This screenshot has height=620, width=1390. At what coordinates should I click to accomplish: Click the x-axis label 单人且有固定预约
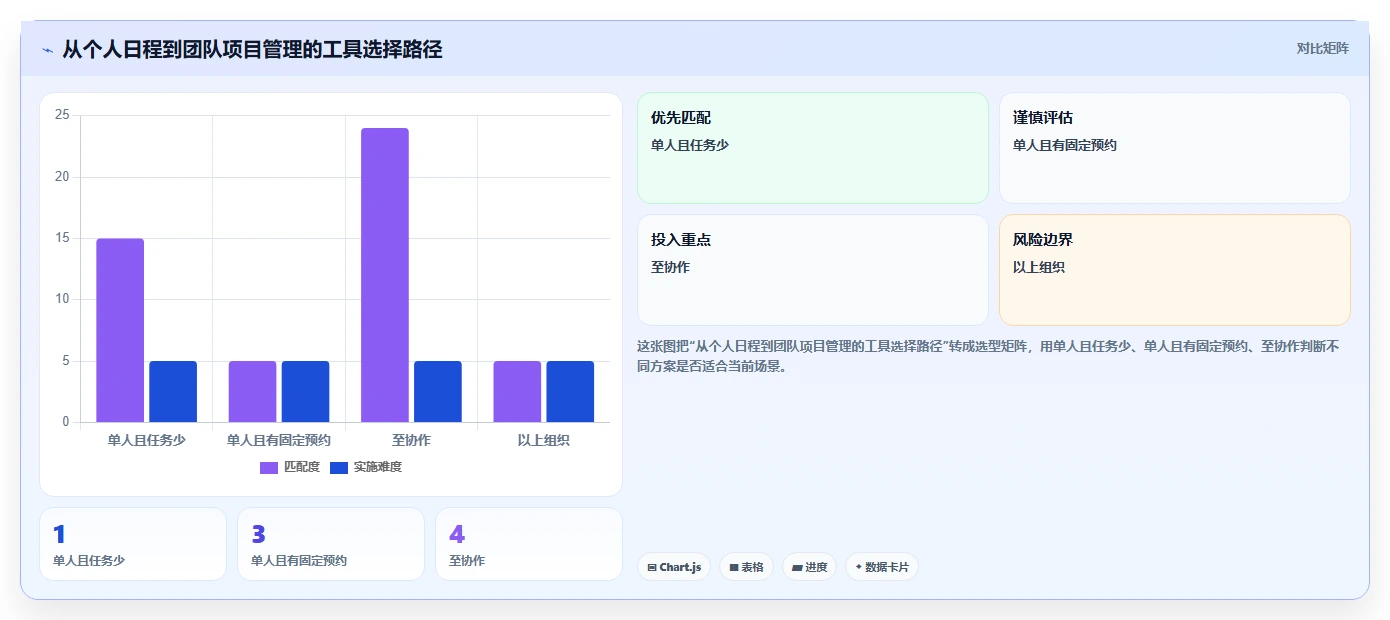[279, 440]
